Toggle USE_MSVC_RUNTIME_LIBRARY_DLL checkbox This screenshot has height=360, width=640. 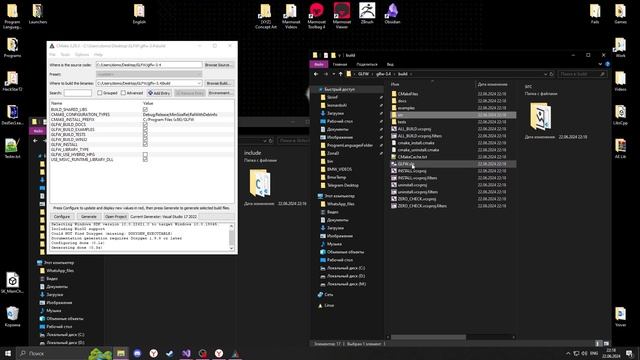(145, 159)
